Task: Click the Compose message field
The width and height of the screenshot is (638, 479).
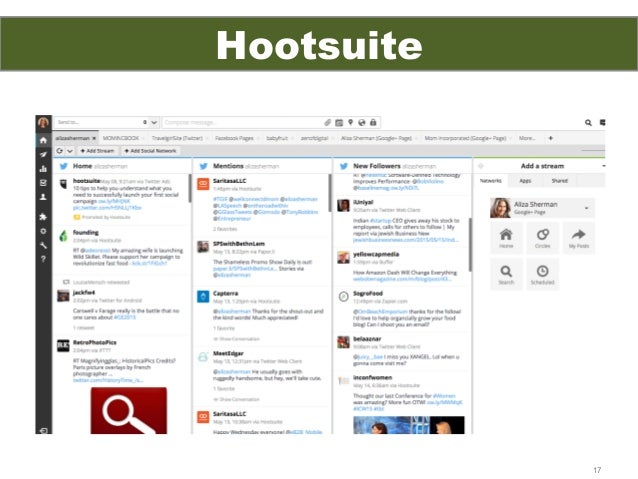Action: 243,122
